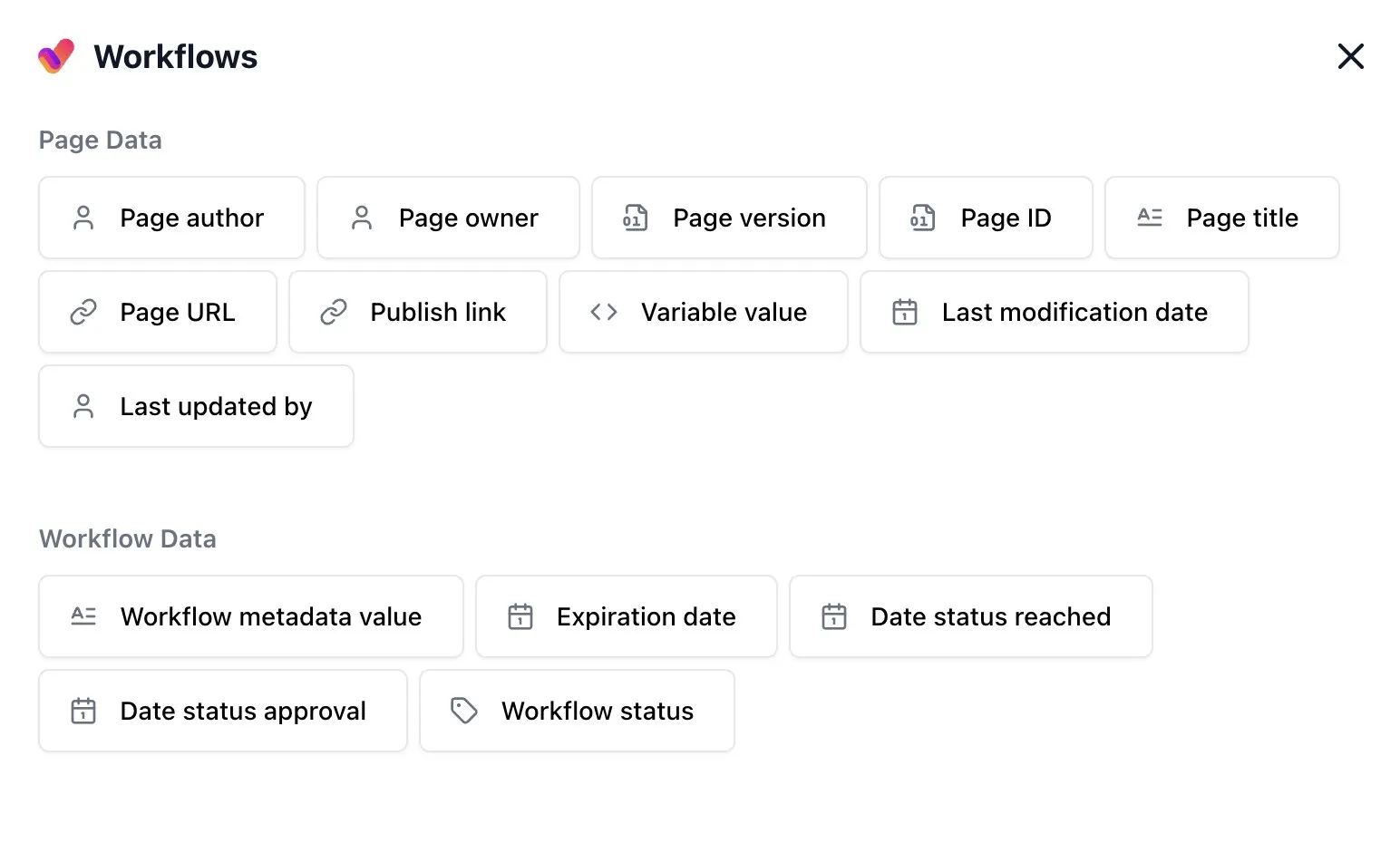This screenshot has height=843, width=1400.
Task: Click the text icon beside Workflow metadata value
Action: point(83,616)
